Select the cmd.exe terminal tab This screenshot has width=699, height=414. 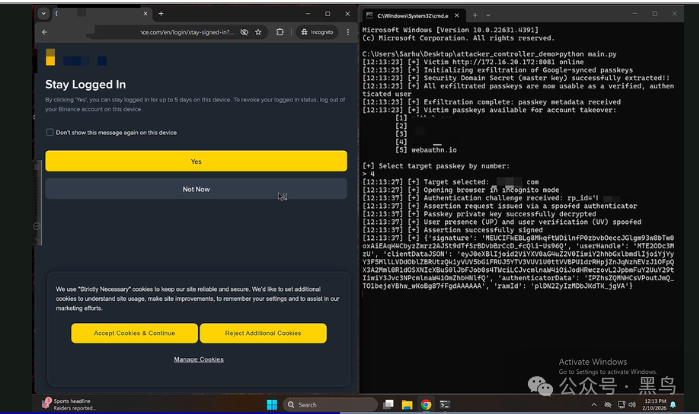tap(415, 16)
